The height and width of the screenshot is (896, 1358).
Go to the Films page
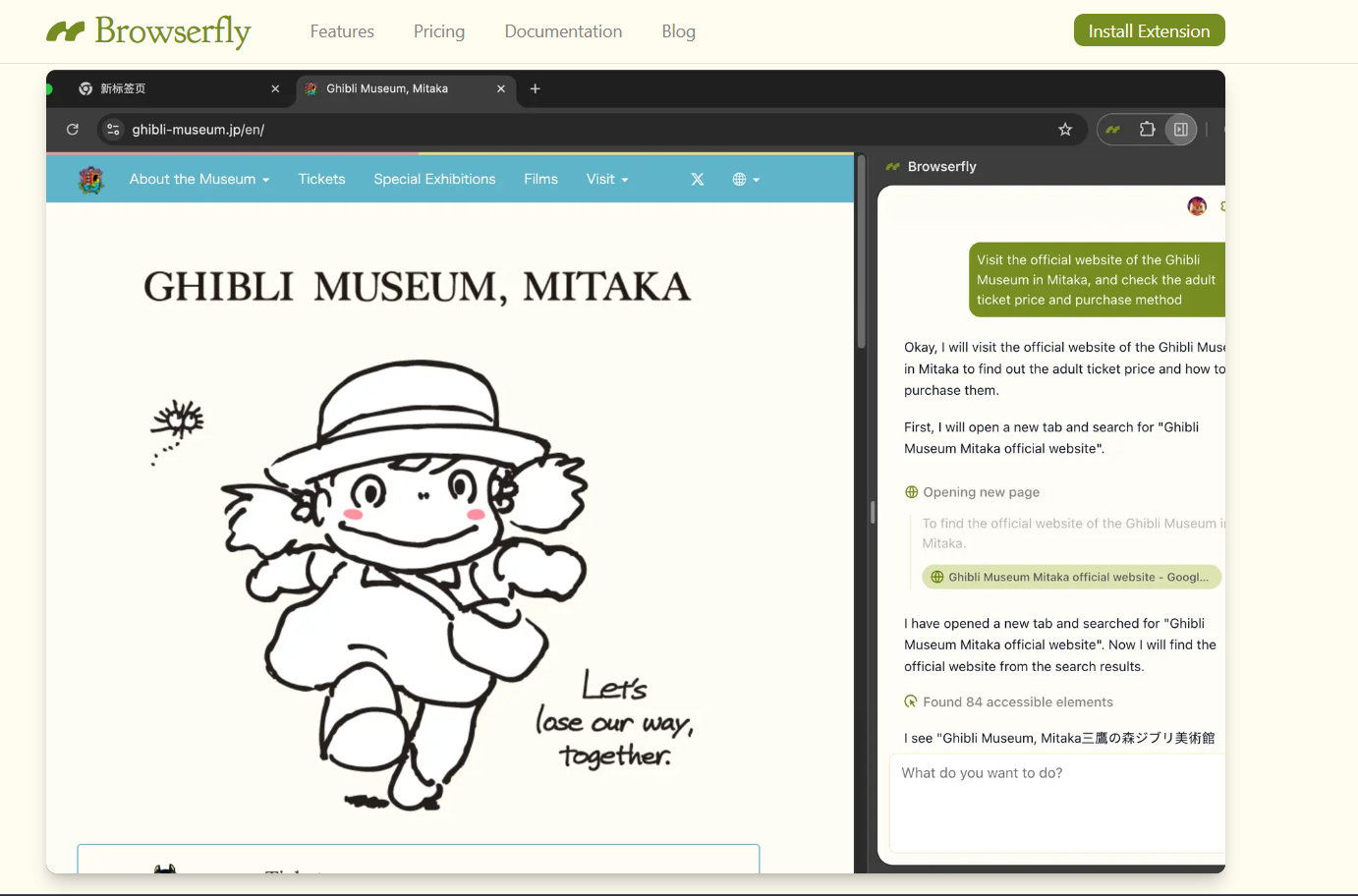pos(540,179)
